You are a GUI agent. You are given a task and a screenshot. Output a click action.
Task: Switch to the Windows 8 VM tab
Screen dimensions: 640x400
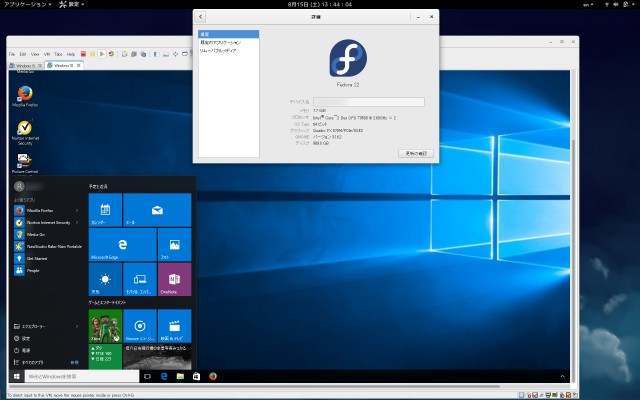click(x=24, y=66)
